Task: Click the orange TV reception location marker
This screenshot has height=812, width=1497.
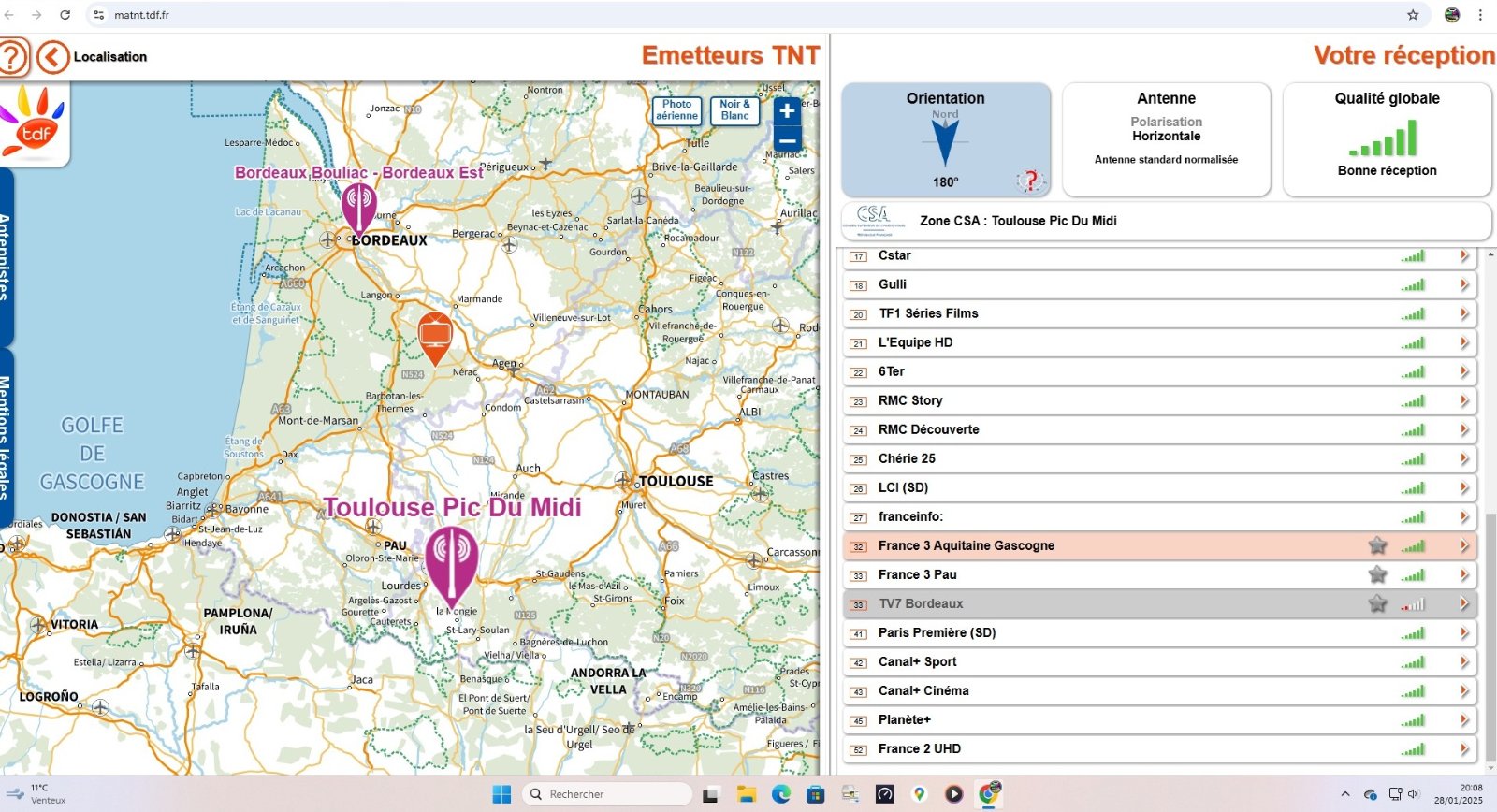Action: pos(435,336)
